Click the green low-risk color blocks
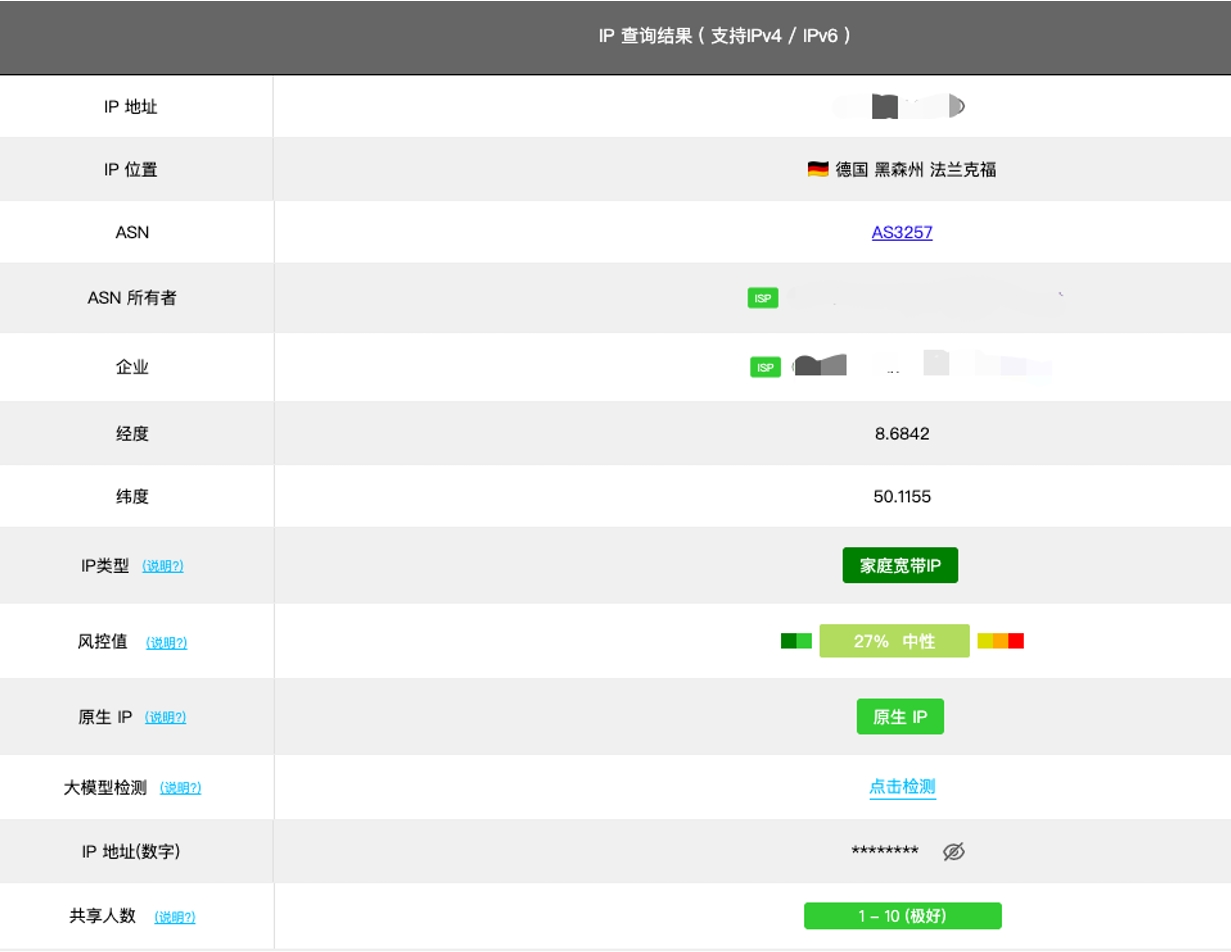 point(796,641)
